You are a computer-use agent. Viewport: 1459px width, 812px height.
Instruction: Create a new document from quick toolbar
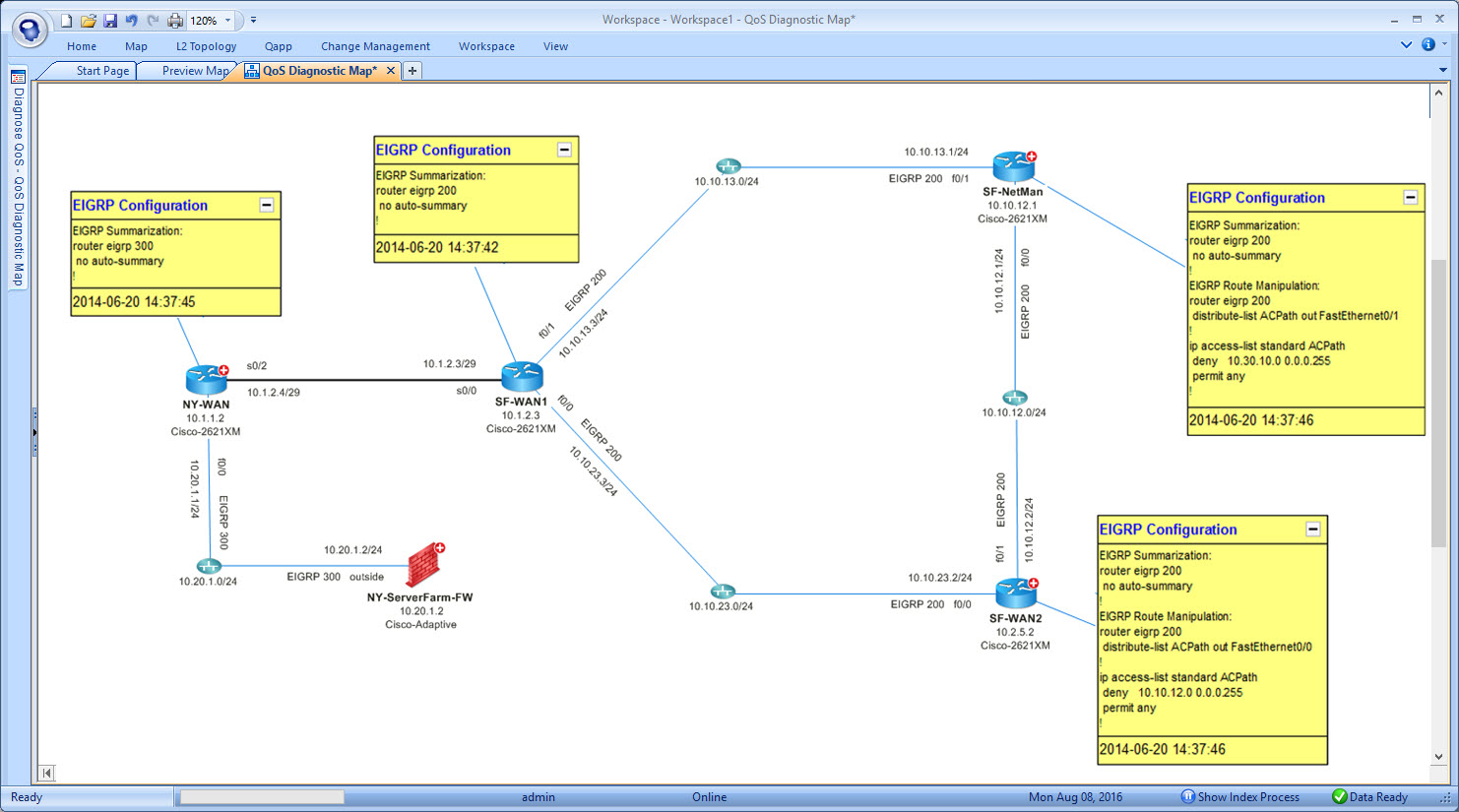[x=67, y=20]
